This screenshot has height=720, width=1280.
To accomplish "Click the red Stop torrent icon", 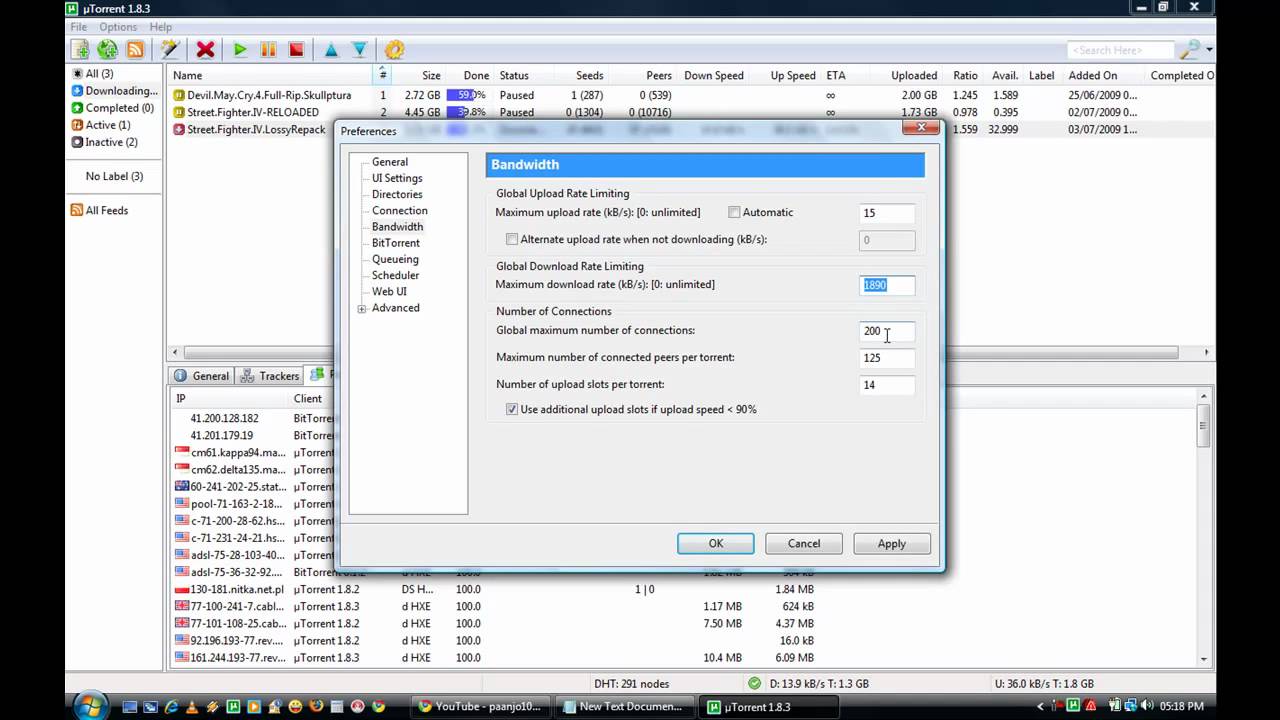I will click(x=296, y=49).
